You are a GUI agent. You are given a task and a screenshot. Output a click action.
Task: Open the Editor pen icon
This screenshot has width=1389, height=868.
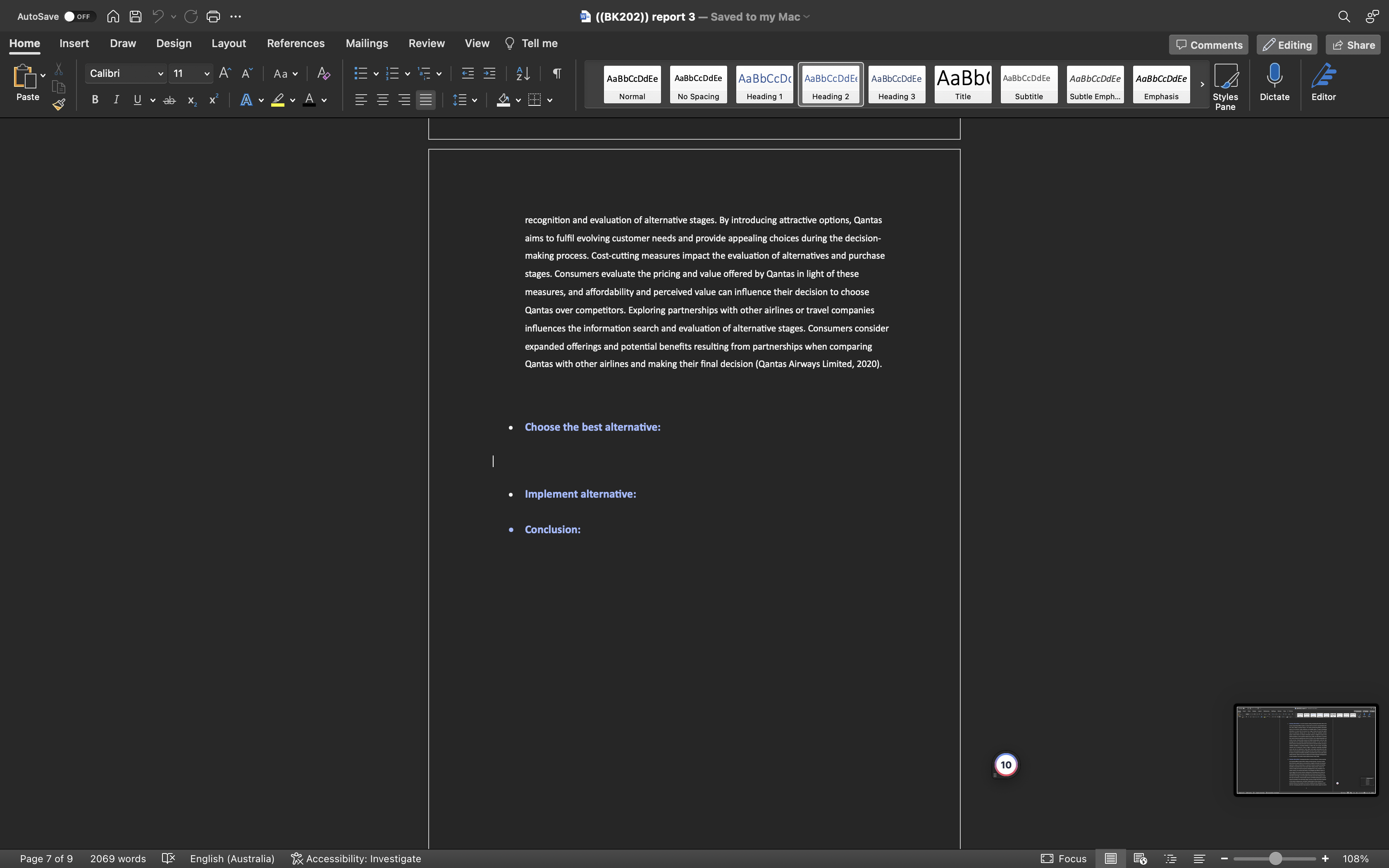pos(1324,83)
